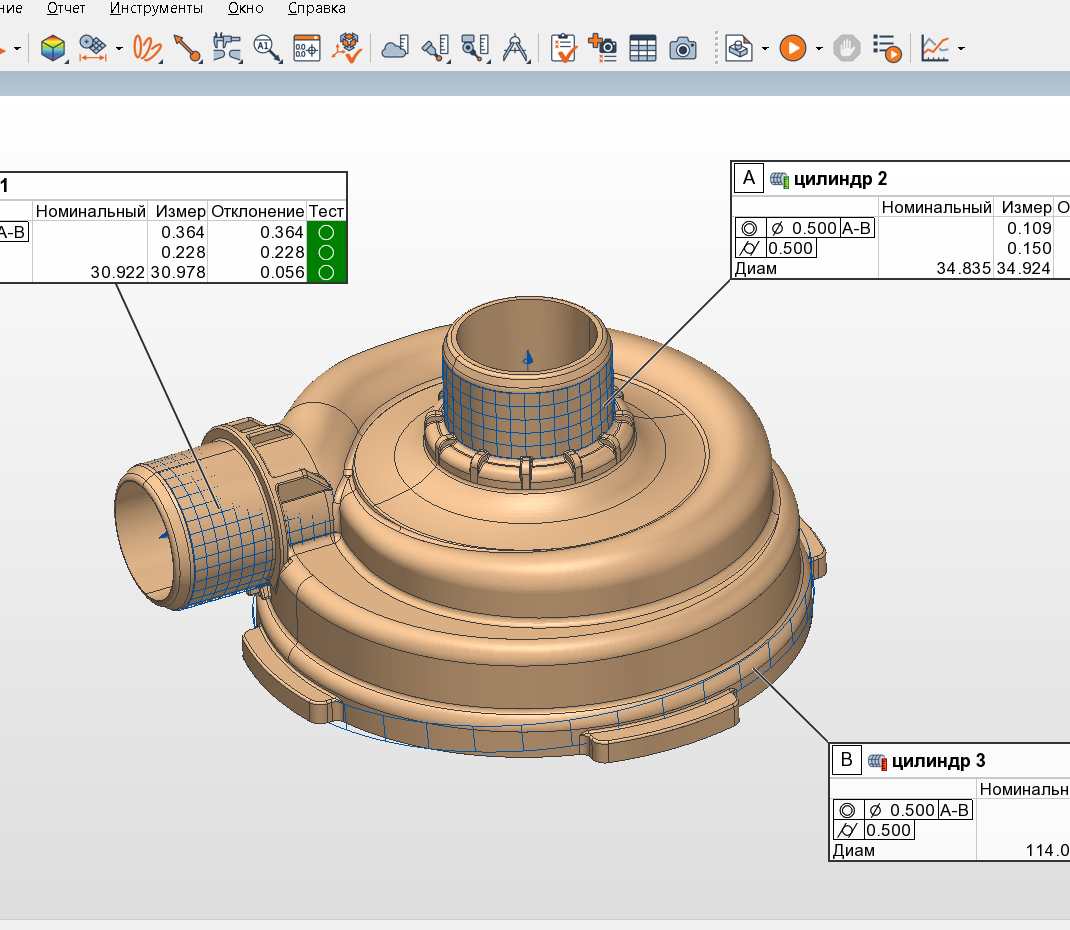The height and width of the screenshot is (930, 1070).
Task: Open the table report icon
Action: pos(642,48)
